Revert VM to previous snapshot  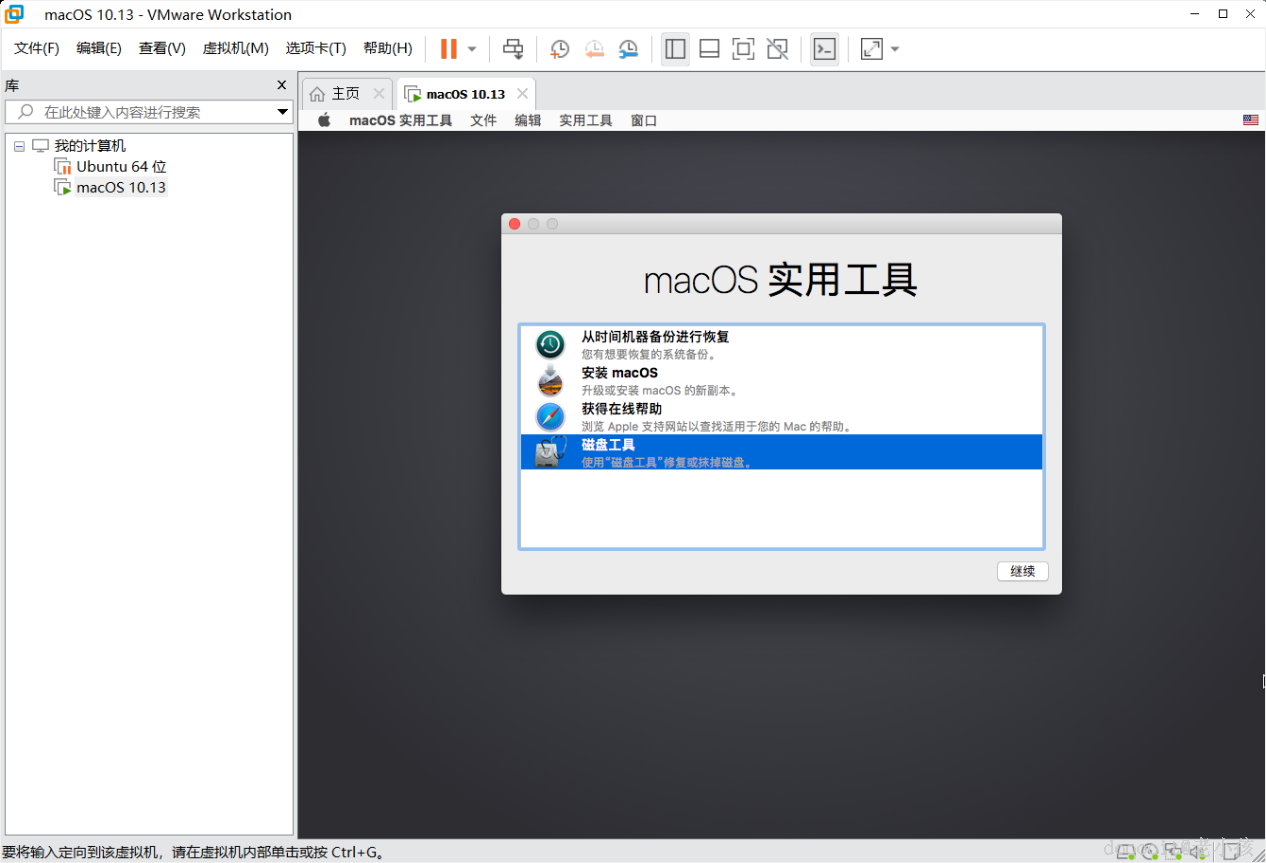point(594,49)
